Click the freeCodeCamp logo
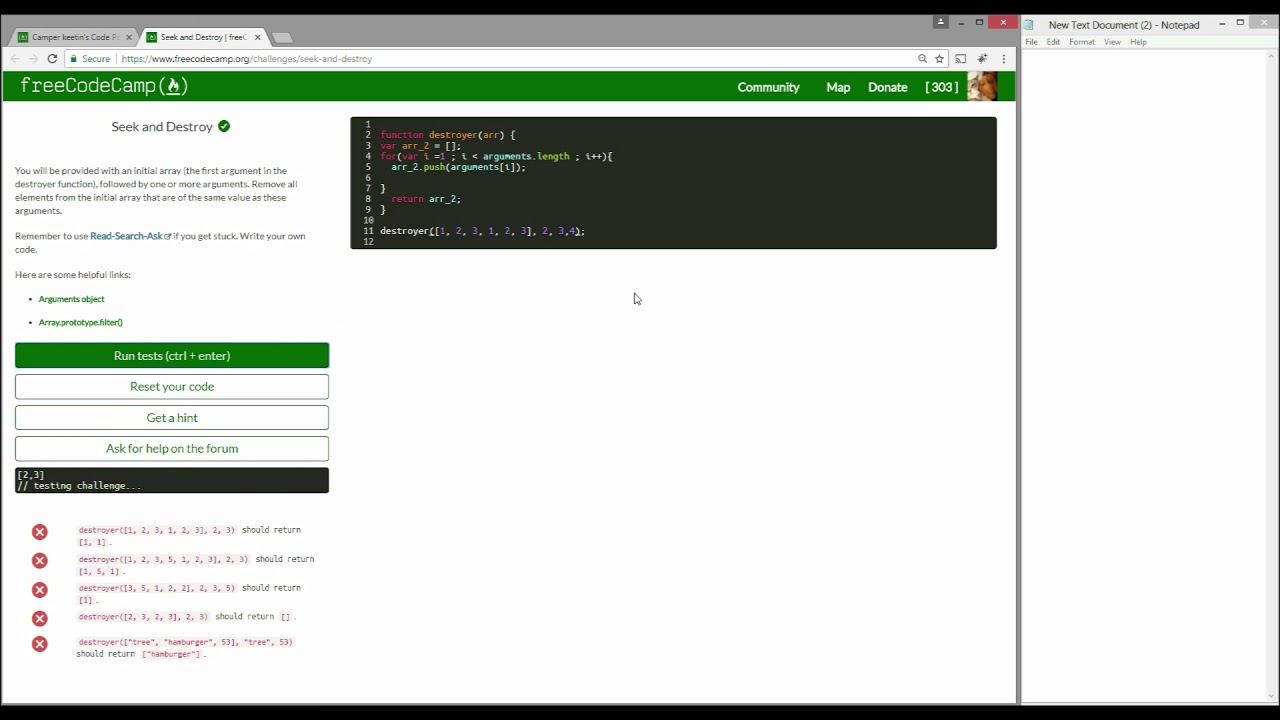1280x720 pixels. click(x=104, y=86)
